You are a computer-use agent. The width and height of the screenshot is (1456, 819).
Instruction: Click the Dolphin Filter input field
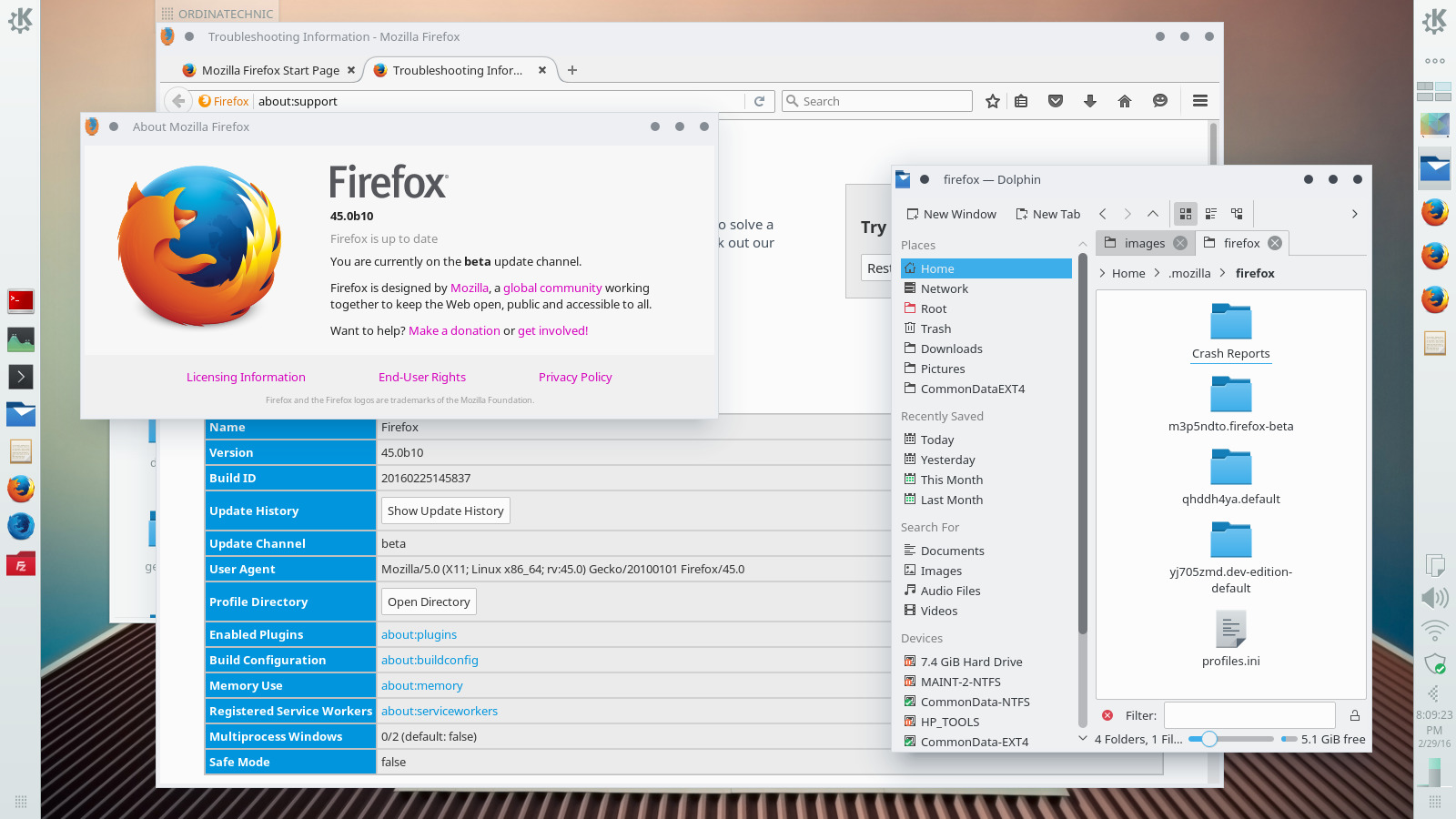pyautogui.click(x=1249, y=715)
